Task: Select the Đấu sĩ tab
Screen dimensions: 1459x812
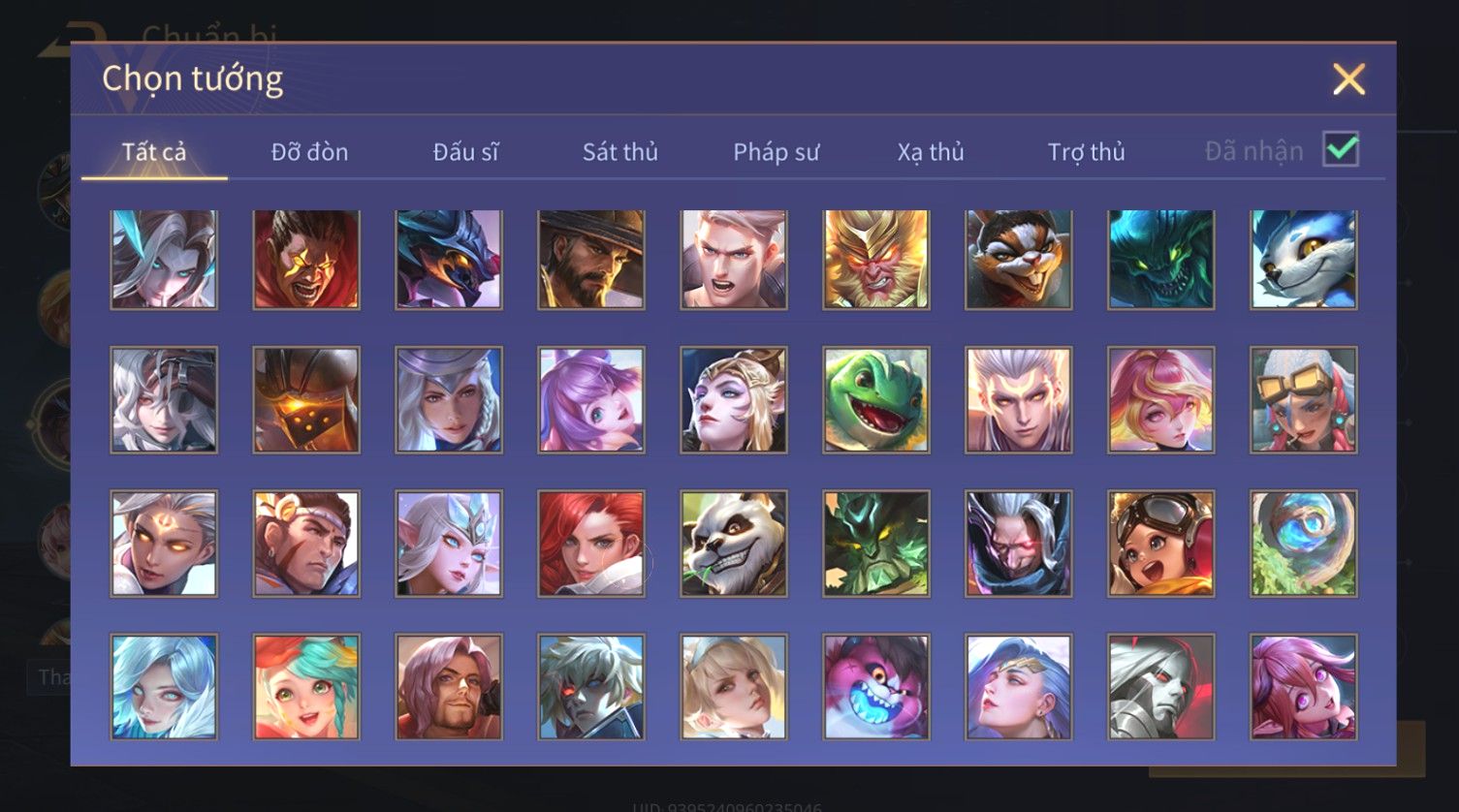Action: coord(466,152)
